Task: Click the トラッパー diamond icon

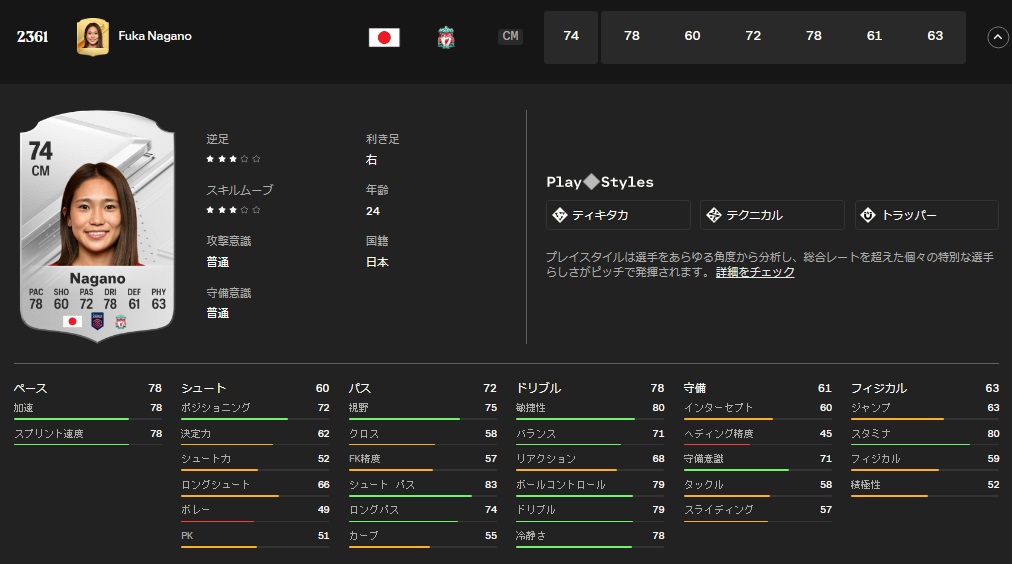Action: [868, 215]
